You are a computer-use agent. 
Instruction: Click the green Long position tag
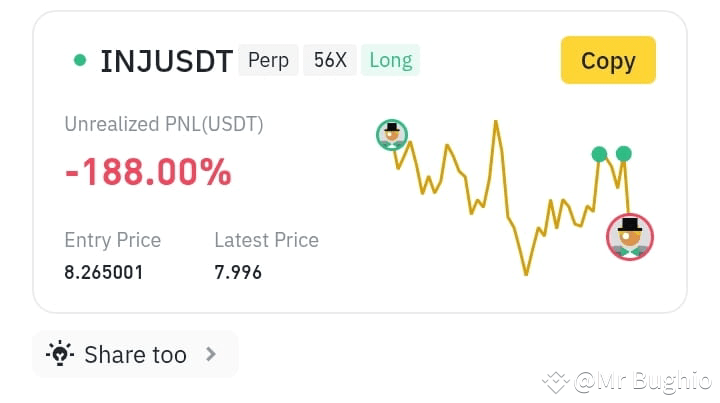tap(390, 60)
